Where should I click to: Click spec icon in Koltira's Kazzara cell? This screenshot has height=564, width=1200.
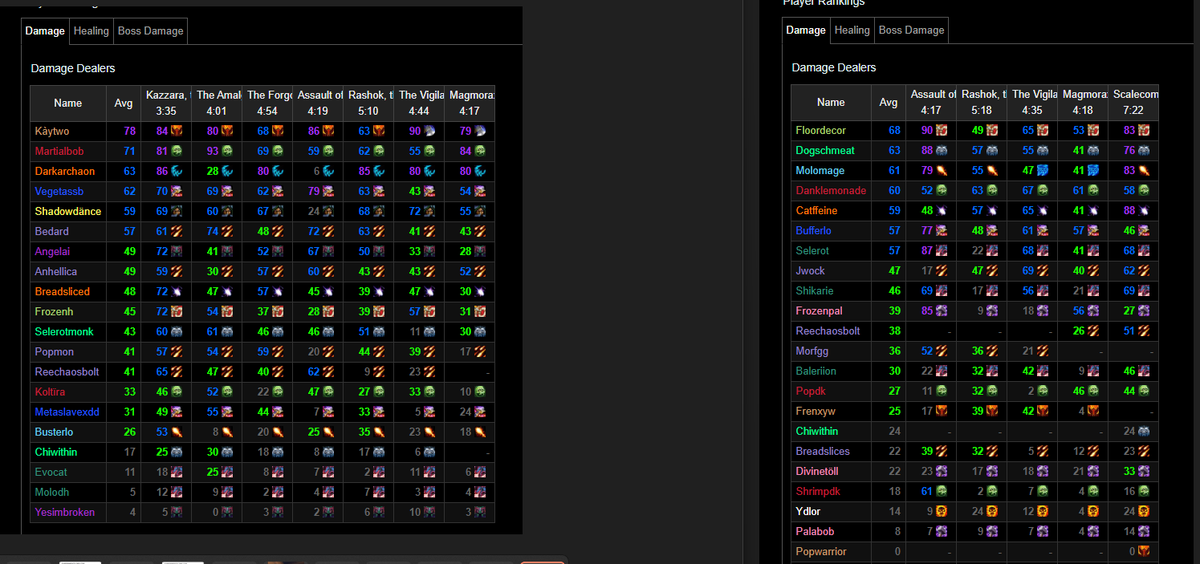click(176, 392)
